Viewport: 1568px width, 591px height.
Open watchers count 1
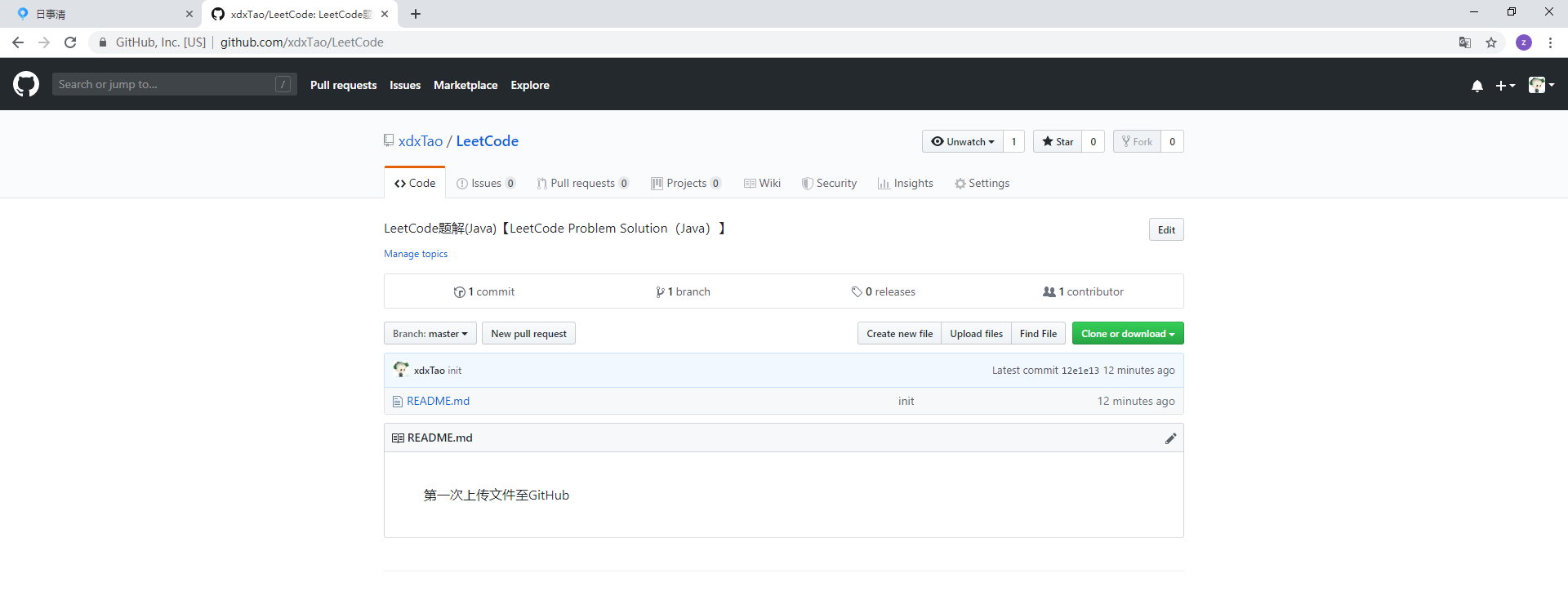click(1014, 141)
